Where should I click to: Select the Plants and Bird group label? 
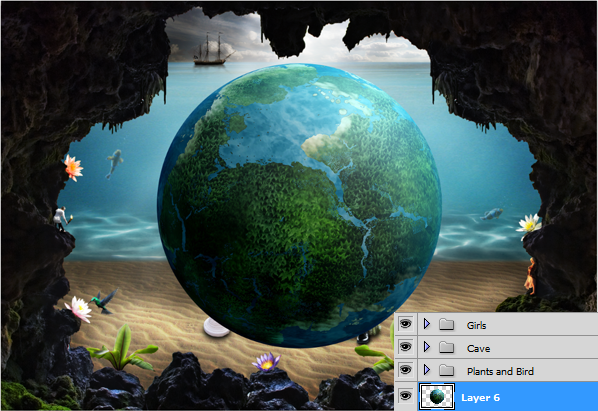(500, 371)
